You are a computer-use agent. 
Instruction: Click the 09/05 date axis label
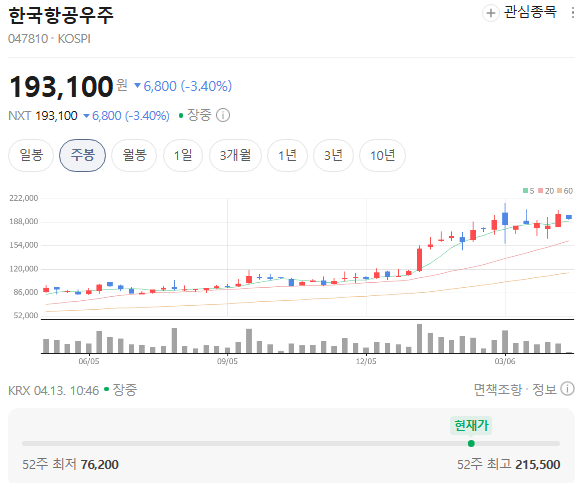[227, 361]
